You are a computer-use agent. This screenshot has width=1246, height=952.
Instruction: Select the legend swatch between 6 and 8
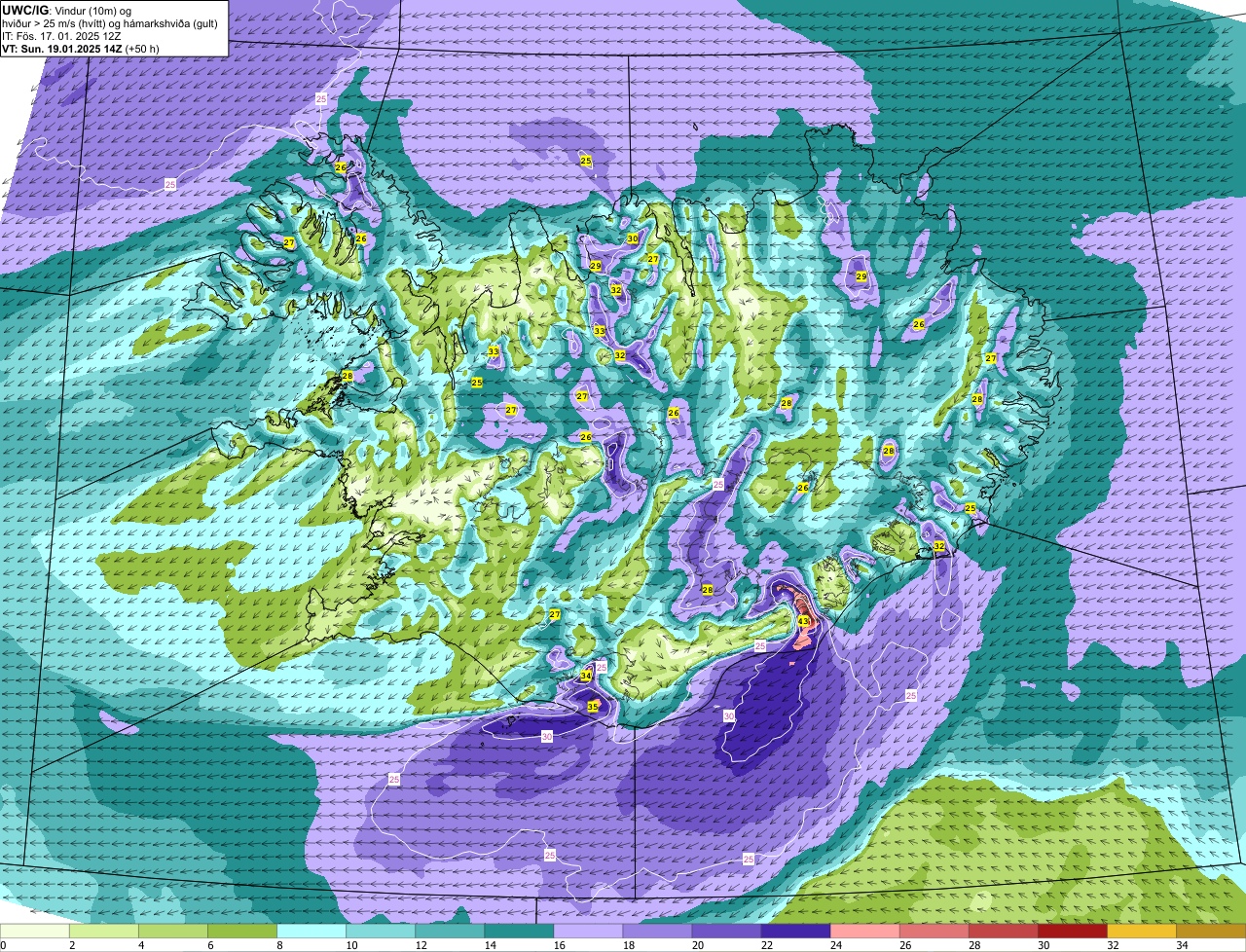pyautogui.click(x=242, y=931)
